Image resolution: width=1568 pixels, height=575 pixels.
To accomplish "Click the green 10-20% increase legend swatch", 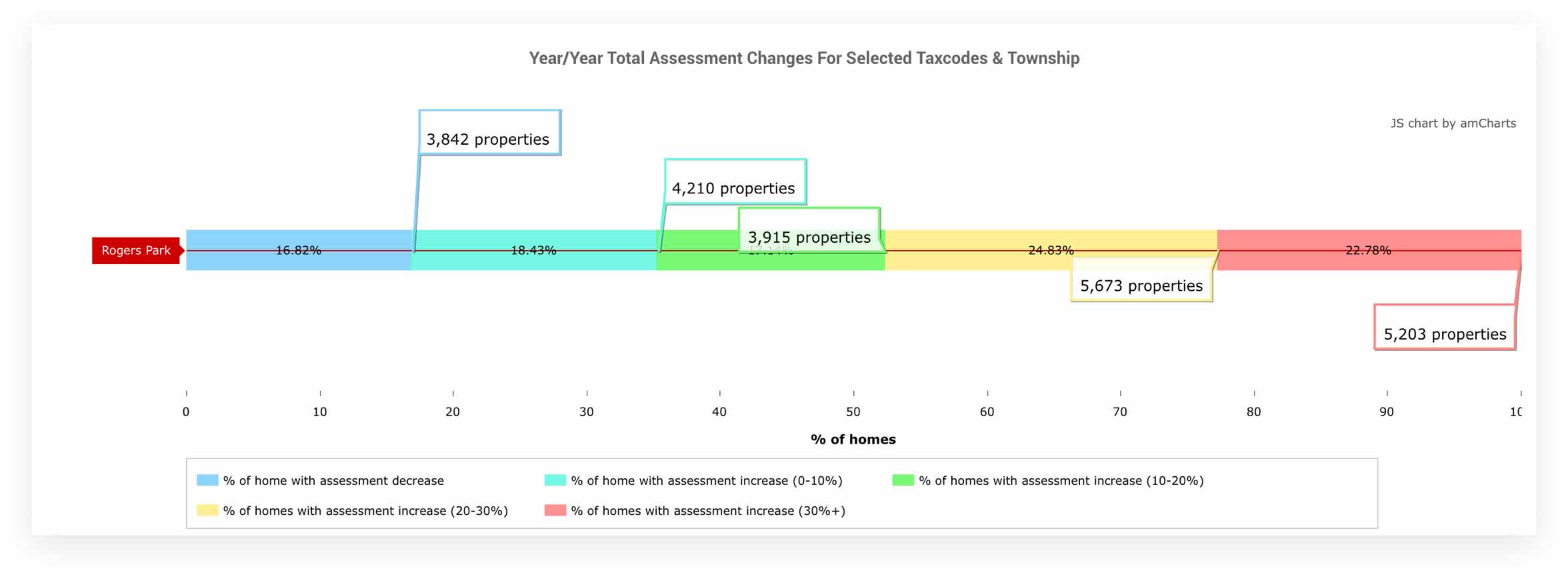I will (903, 480).
